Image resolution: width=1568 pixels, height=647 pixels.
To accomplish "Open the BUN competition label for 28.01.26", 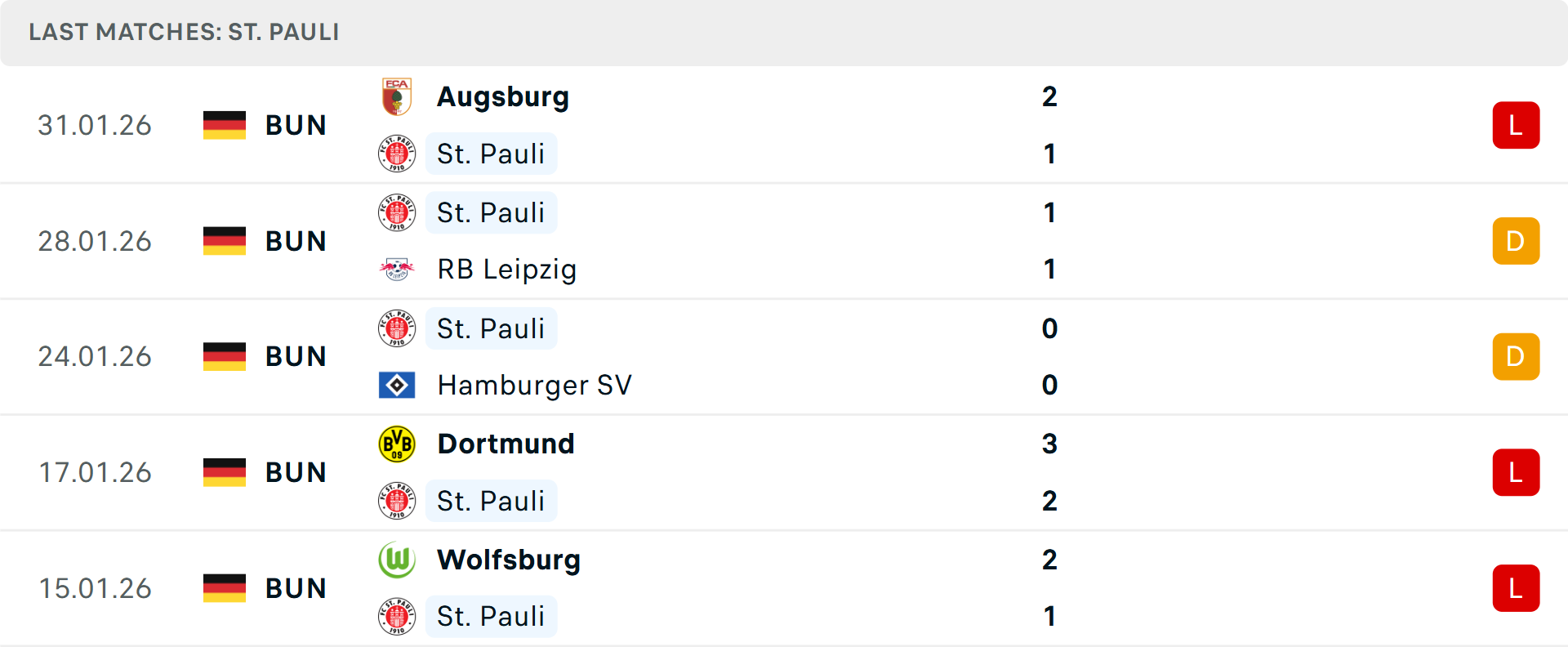I will (x=296, y=241).
